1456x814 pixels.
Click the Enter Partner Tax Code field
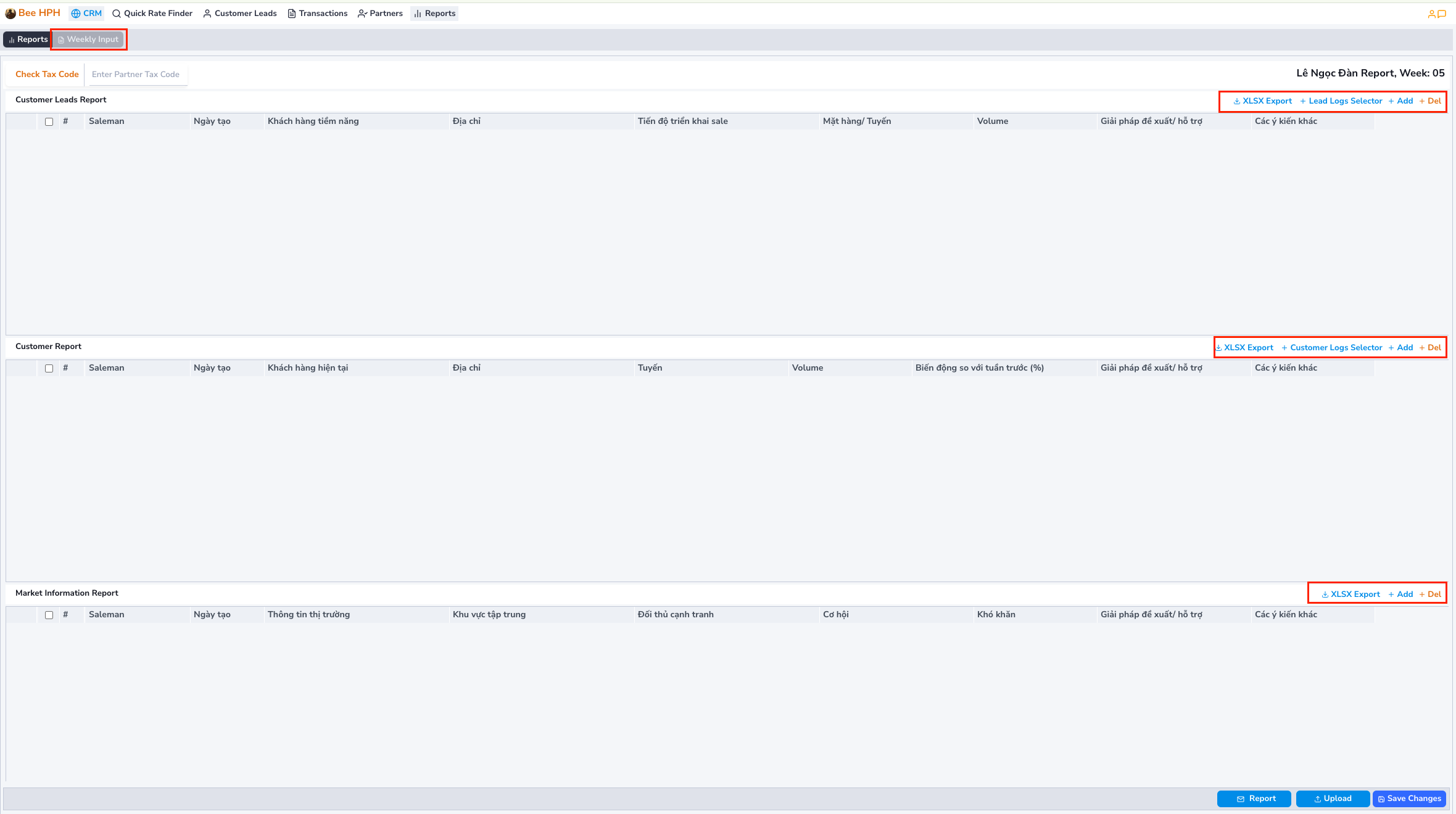pos(136,75)
